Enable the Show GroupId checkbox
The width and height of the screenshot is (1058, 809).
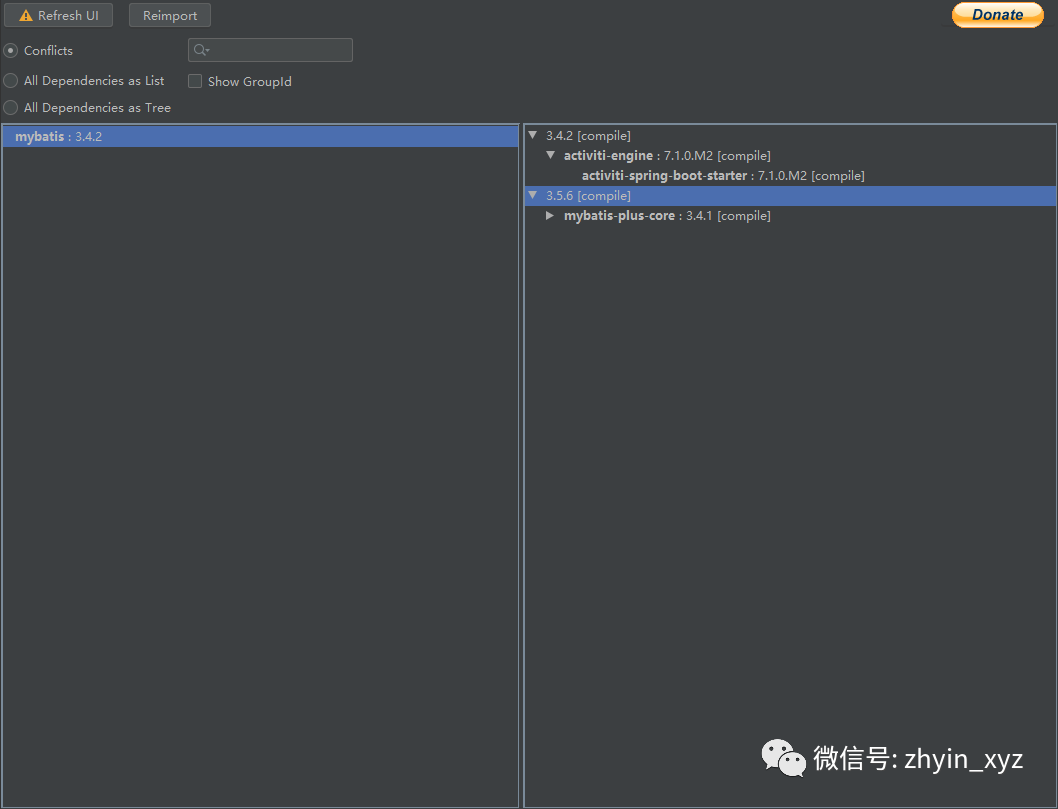coord(195,81)
